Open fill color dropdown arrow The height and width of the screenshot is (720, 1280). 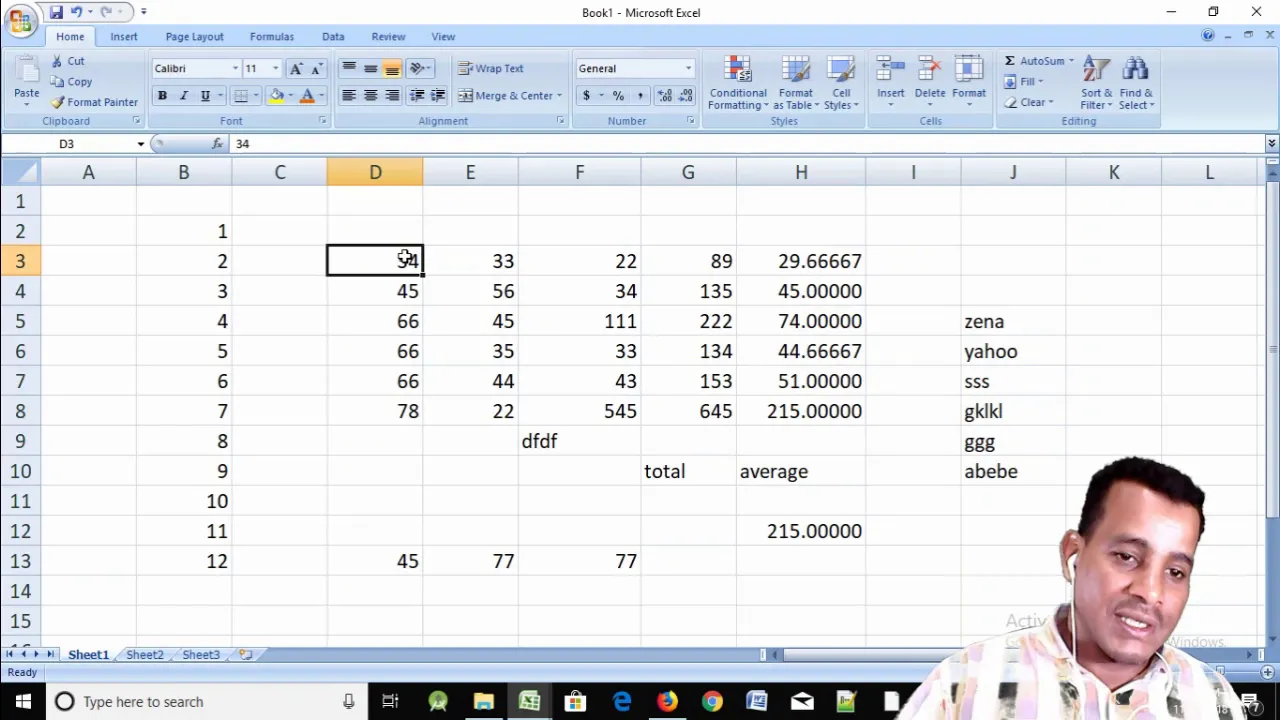[x=290, y=96]
